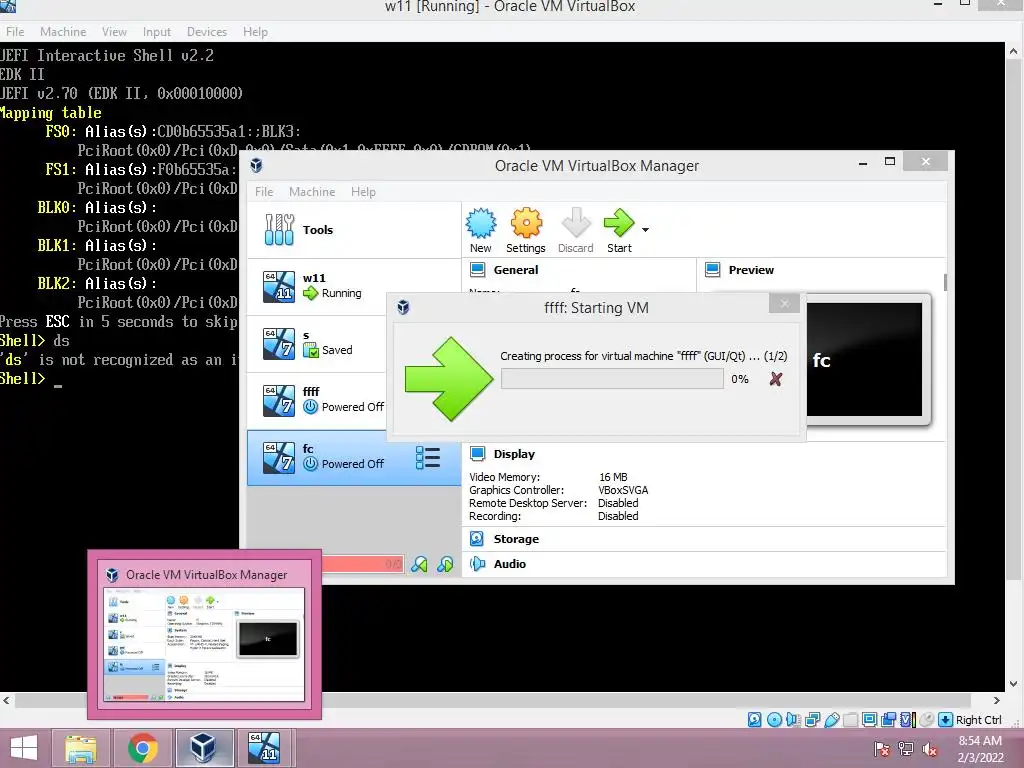Click scroll right arrow of VM window
The width and height of the screenshot is (1024, 768).
point(997,700)
